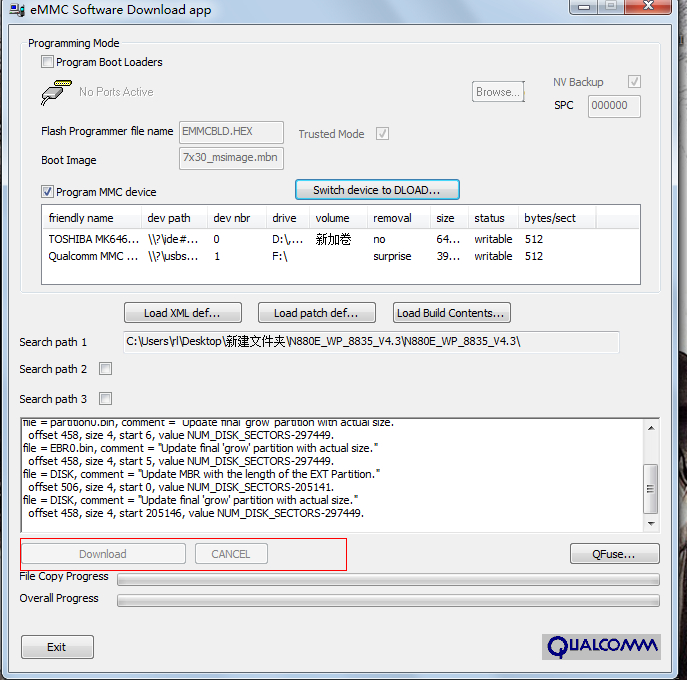
Task: Click the dev nbr column header
Action: click(x=237, y=218)
